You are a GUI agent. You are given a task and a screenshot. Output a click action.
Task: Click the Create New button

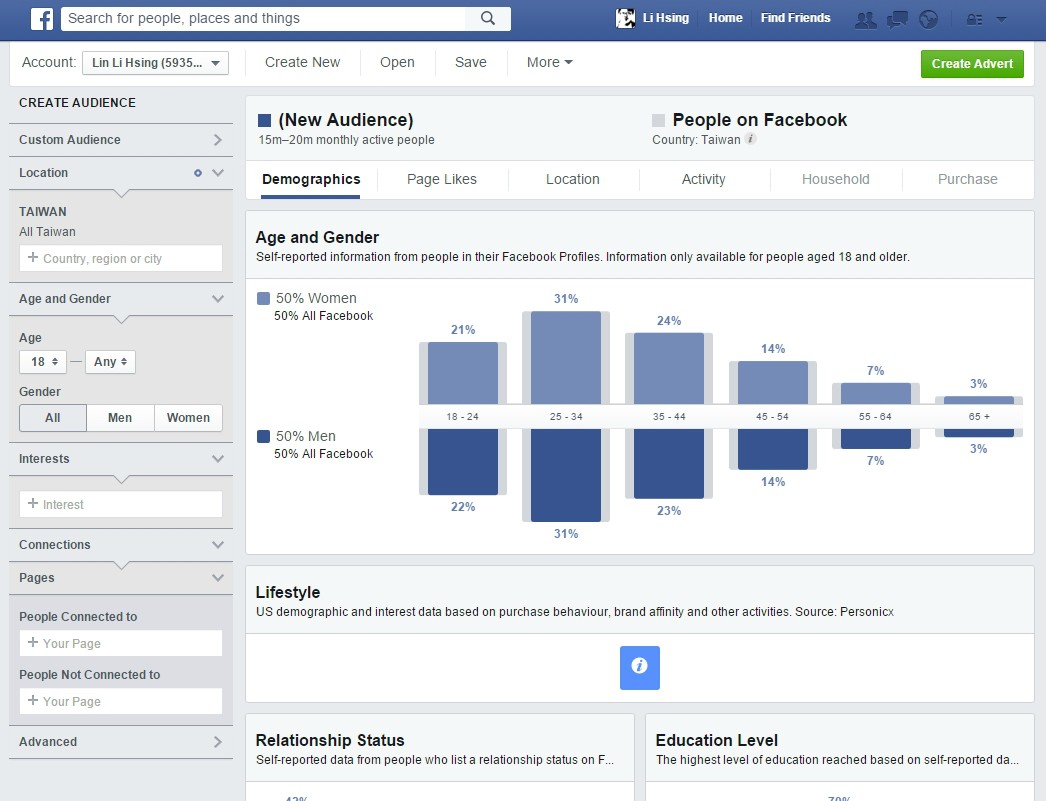click(x=302, y=62)
